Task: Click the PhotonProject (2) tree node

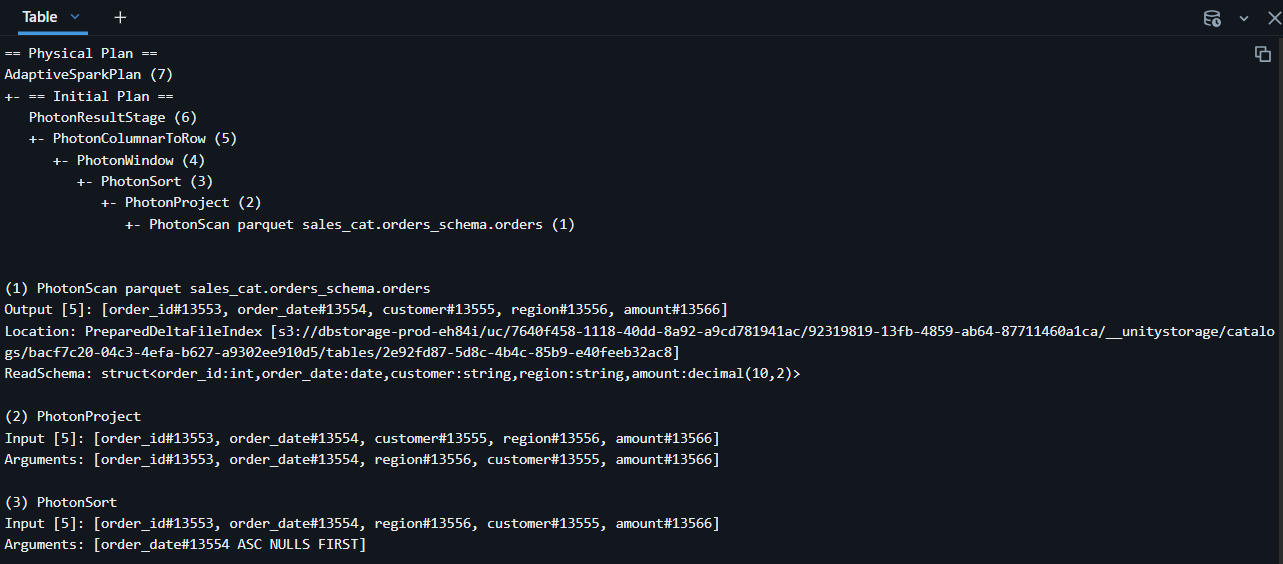Action: (193, 202)
